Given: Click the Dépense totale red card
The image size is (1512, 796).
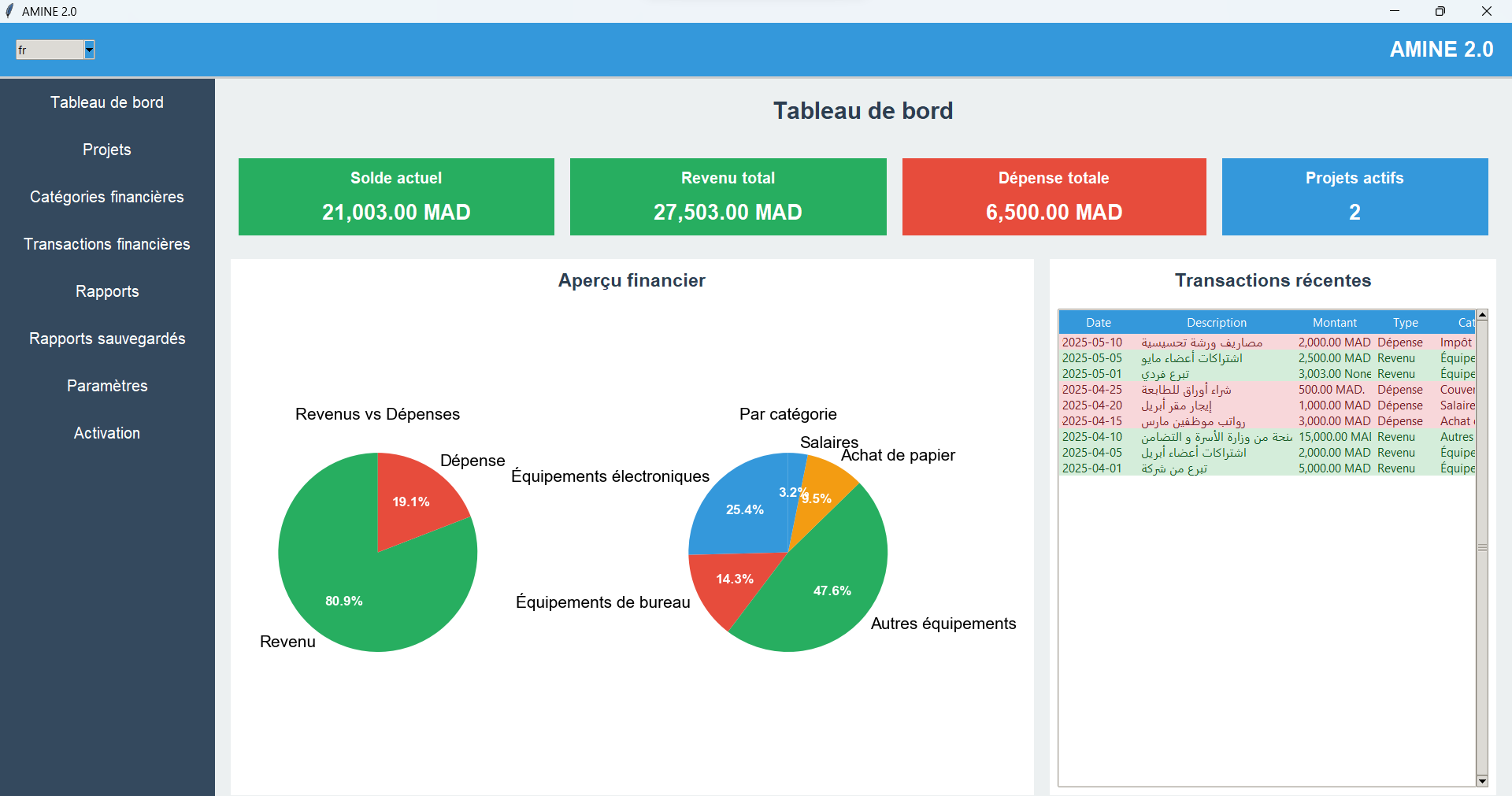Looking at the screenshot, I should [1054, 197].
